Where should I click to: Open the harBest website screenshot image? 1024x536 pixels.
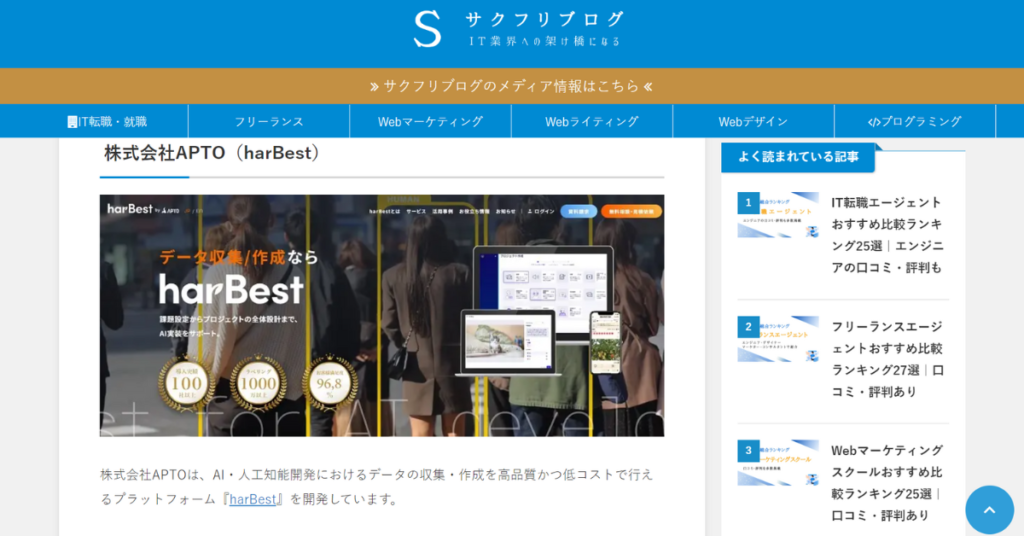pyautogui.click(x=381, y=315)
